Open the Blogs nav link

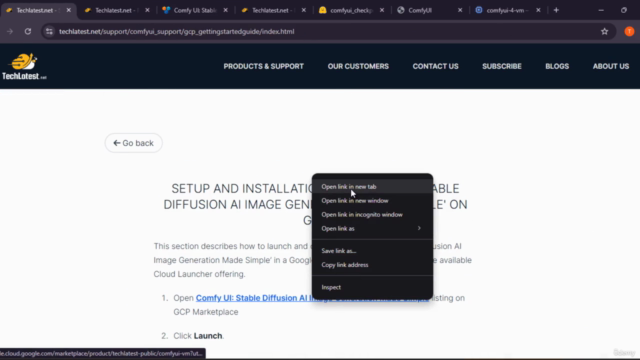[x=557, y=66]
